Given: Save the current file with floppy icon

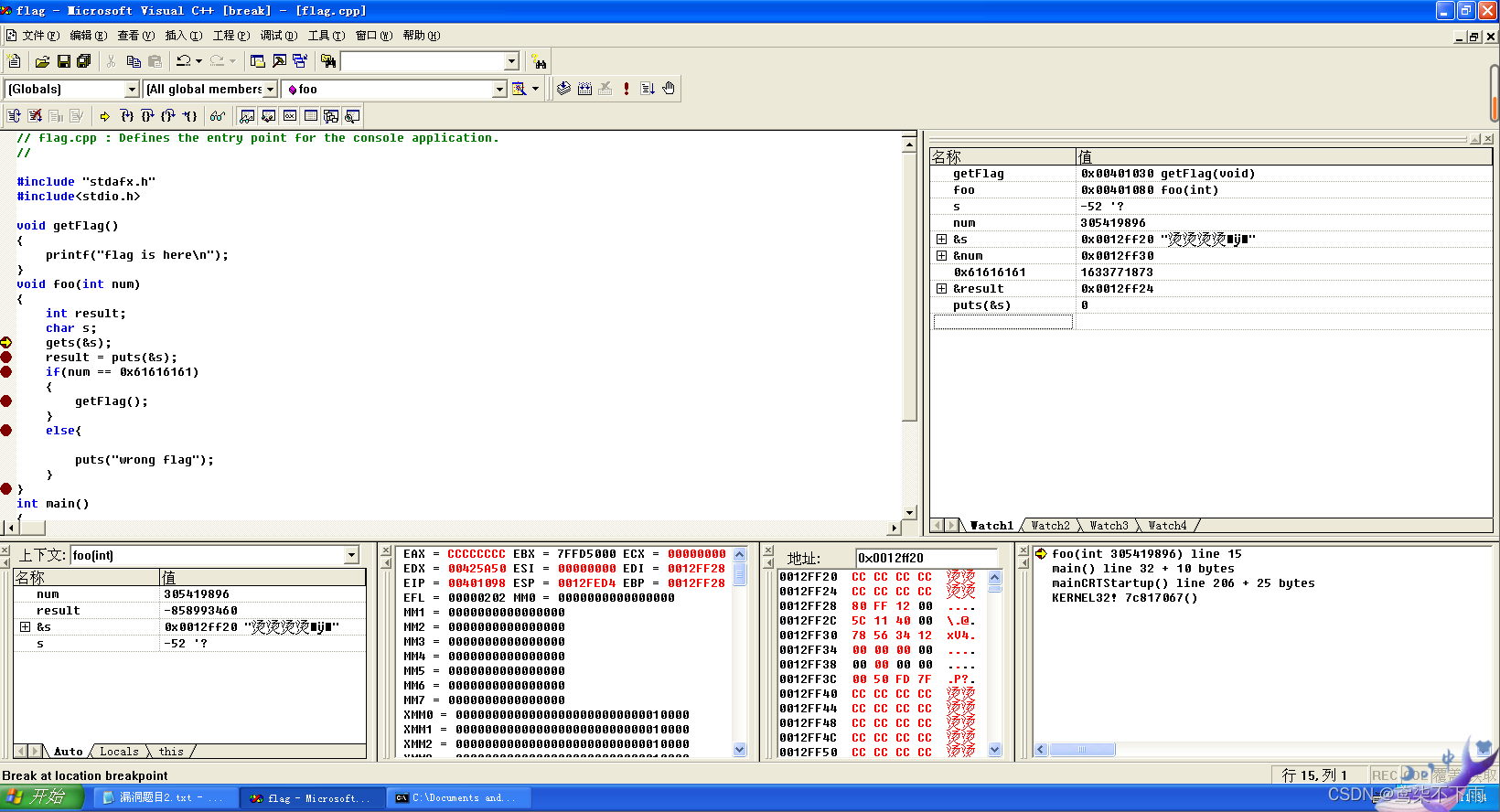Looking at the screenshot, I should [63, 61].
